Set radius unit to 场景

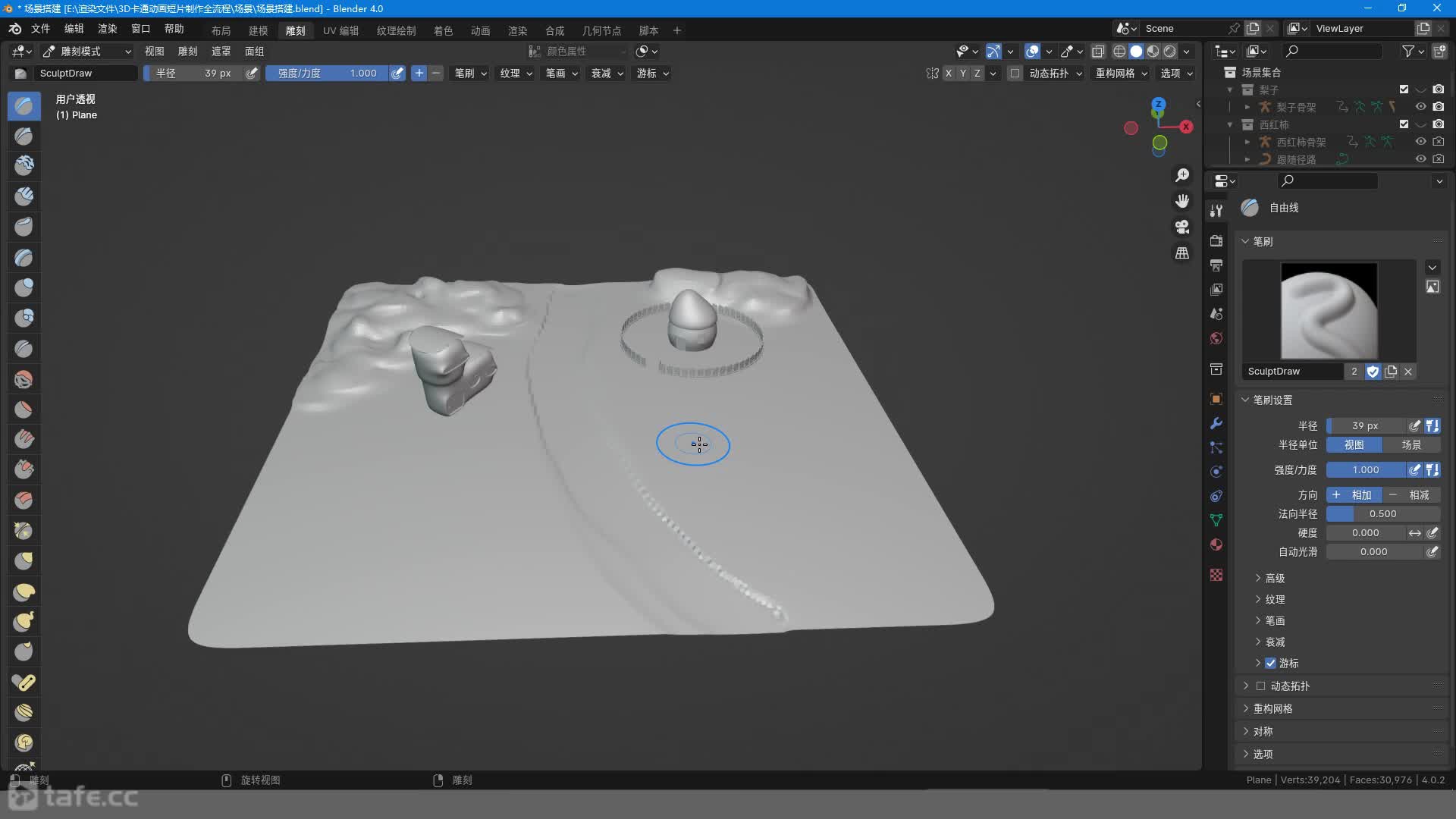pos(1411,445)
